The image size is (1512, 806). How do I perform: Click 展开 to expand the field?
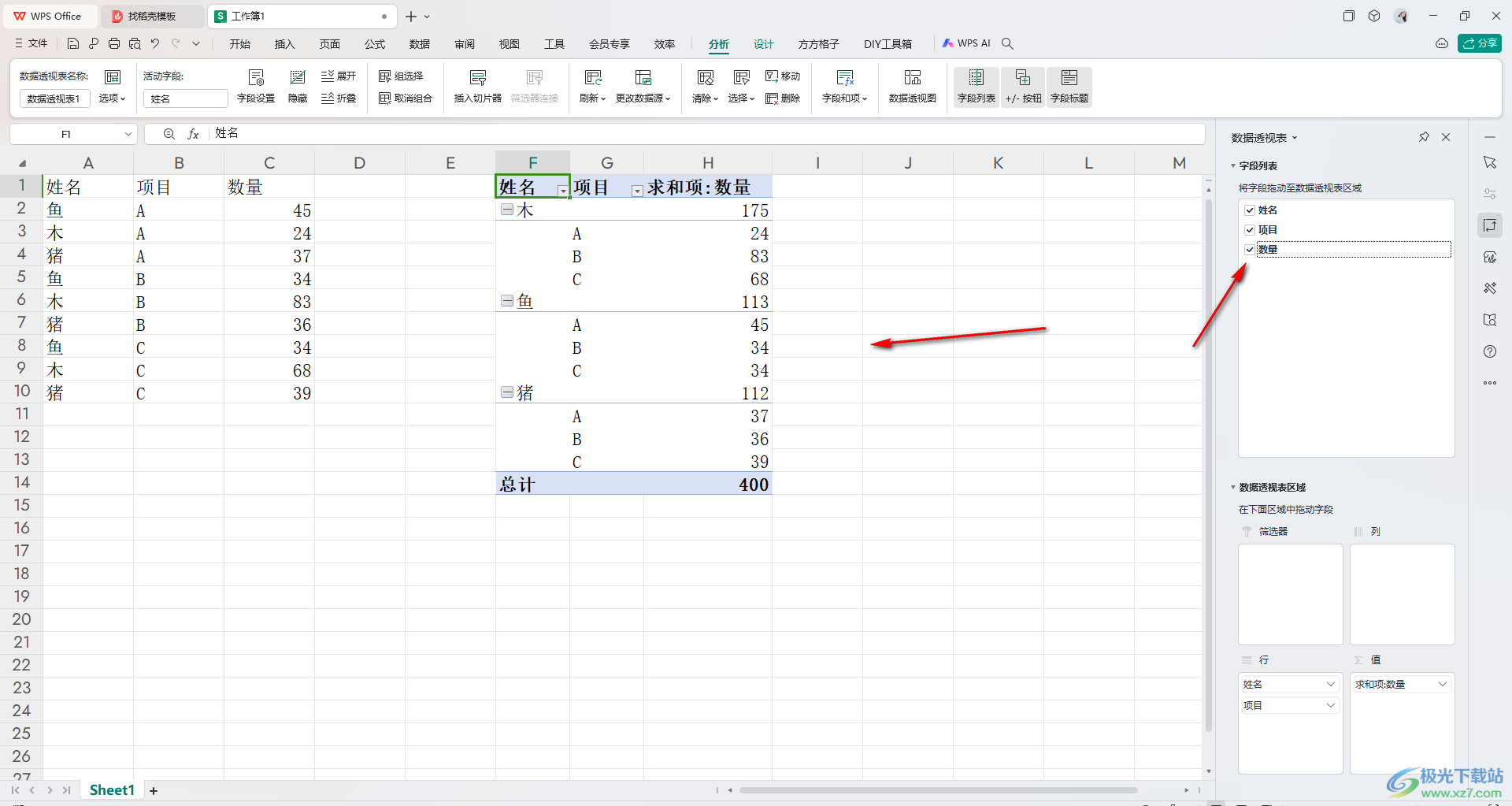[x=339, y=76]
